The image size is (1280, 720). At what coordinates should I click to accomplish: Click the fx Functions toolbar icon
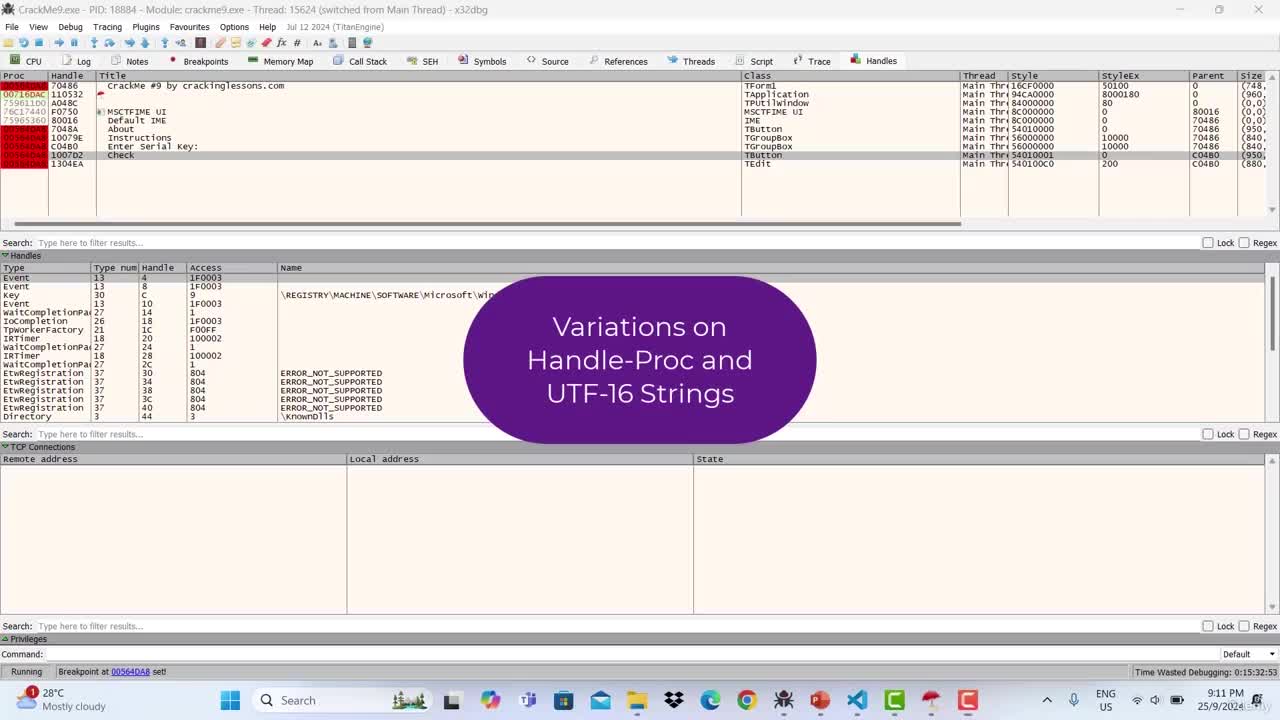tap(282, 43)
